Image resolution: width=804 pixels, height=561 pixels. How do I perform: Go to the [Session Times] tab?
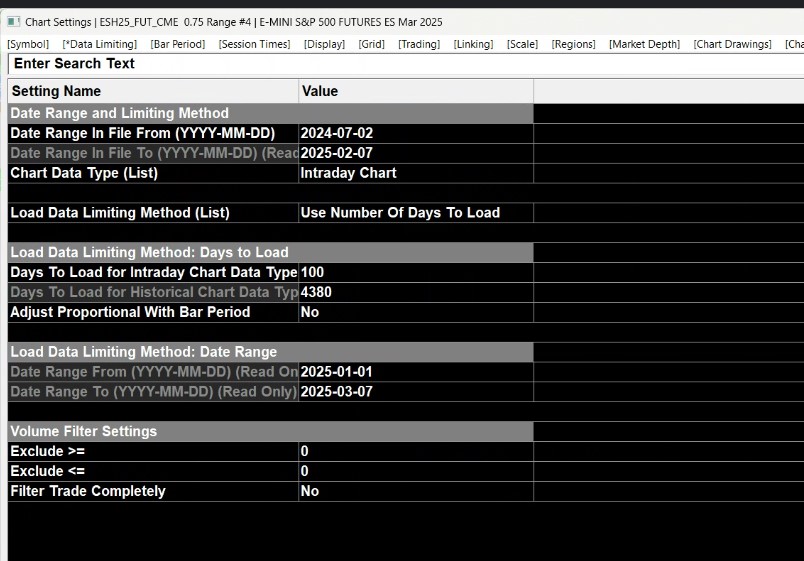pyautogui.click(x=254, y=44)
